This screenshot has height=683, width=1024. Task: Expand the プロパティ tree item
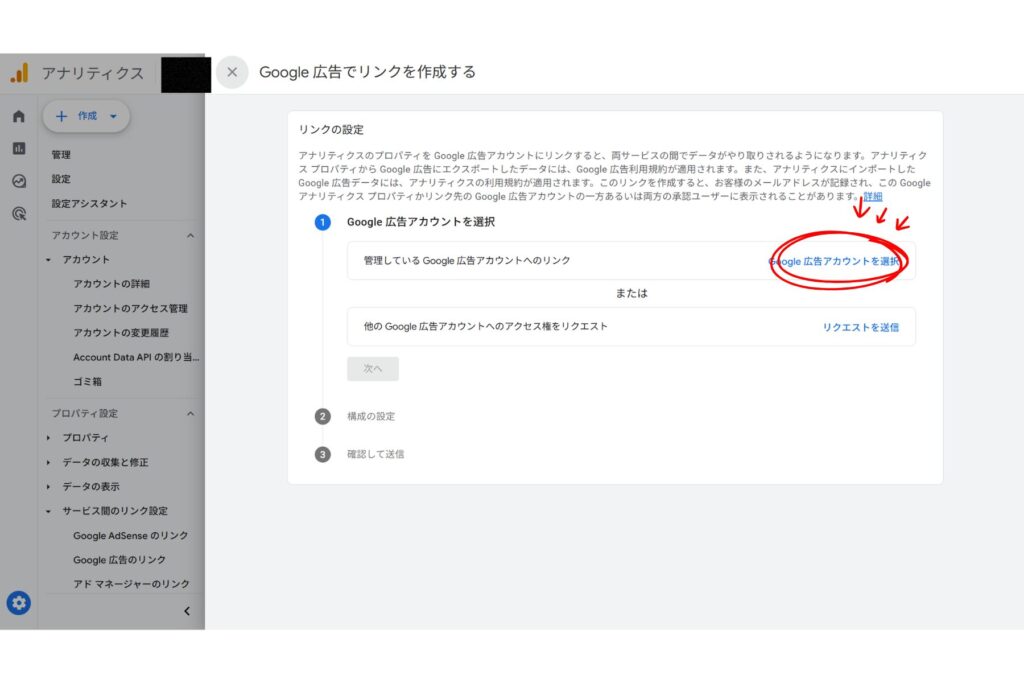click(x=49, y=438)
